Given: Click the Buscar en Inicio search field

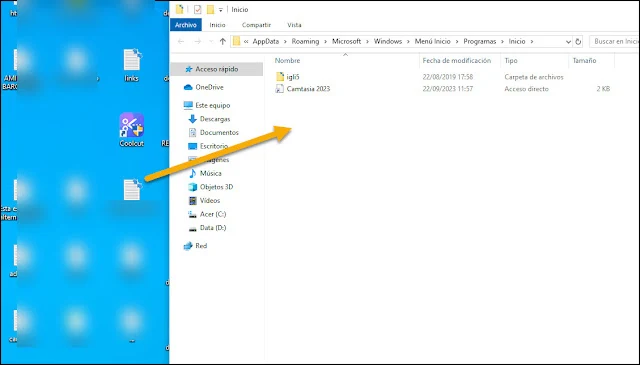Looking at the screenshot, I should [615, 41].
